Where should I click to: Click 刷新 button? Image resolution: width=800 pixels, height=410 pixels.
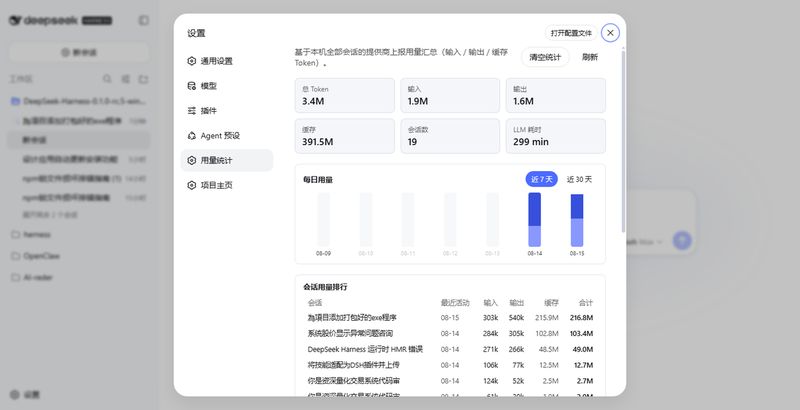coord(590,57)
